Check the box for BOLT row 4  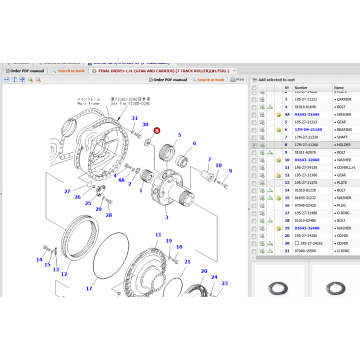[x=254, y=107]
